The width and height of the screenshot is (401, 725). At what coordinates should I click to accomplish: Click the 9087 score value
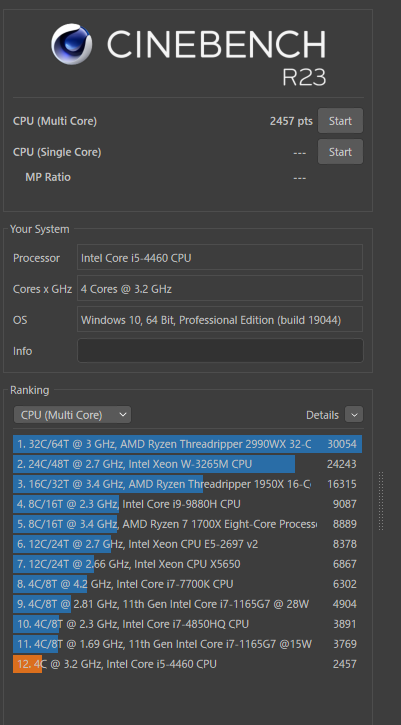point(345,504)
